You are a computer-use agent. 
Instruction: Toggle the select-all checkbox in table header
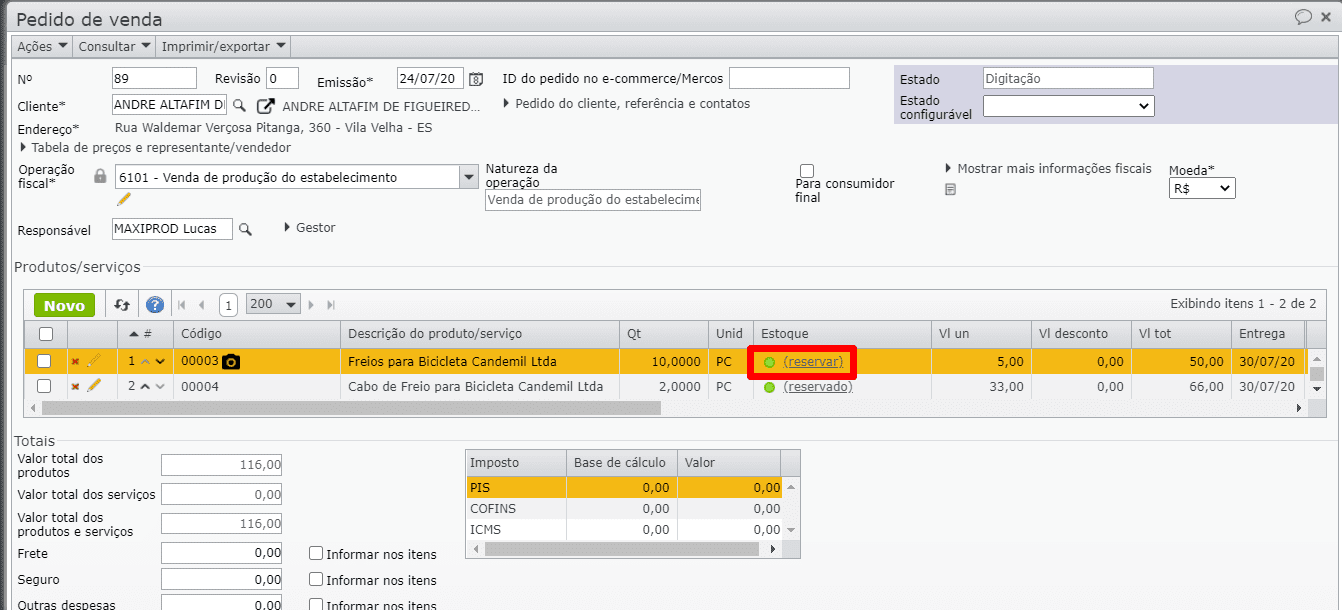click(x=48, y=334)
